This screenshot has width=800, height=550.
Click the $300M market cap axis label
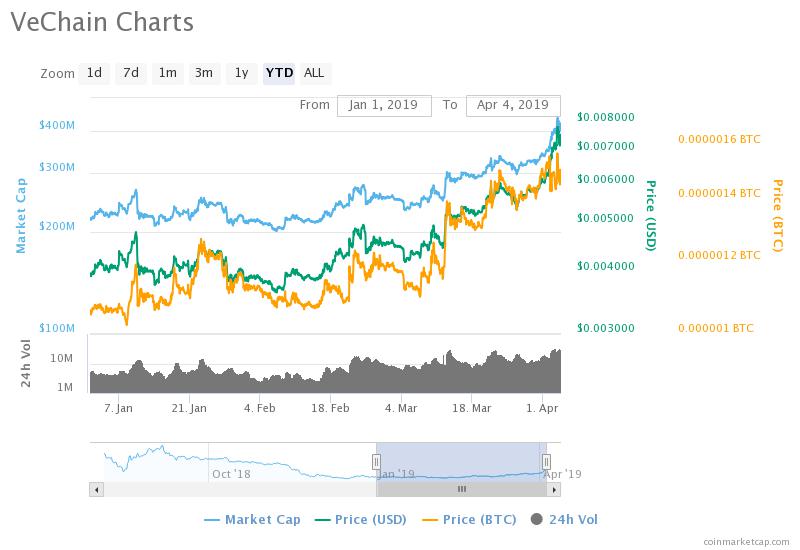pyautogui.click(x=57, y=167)
